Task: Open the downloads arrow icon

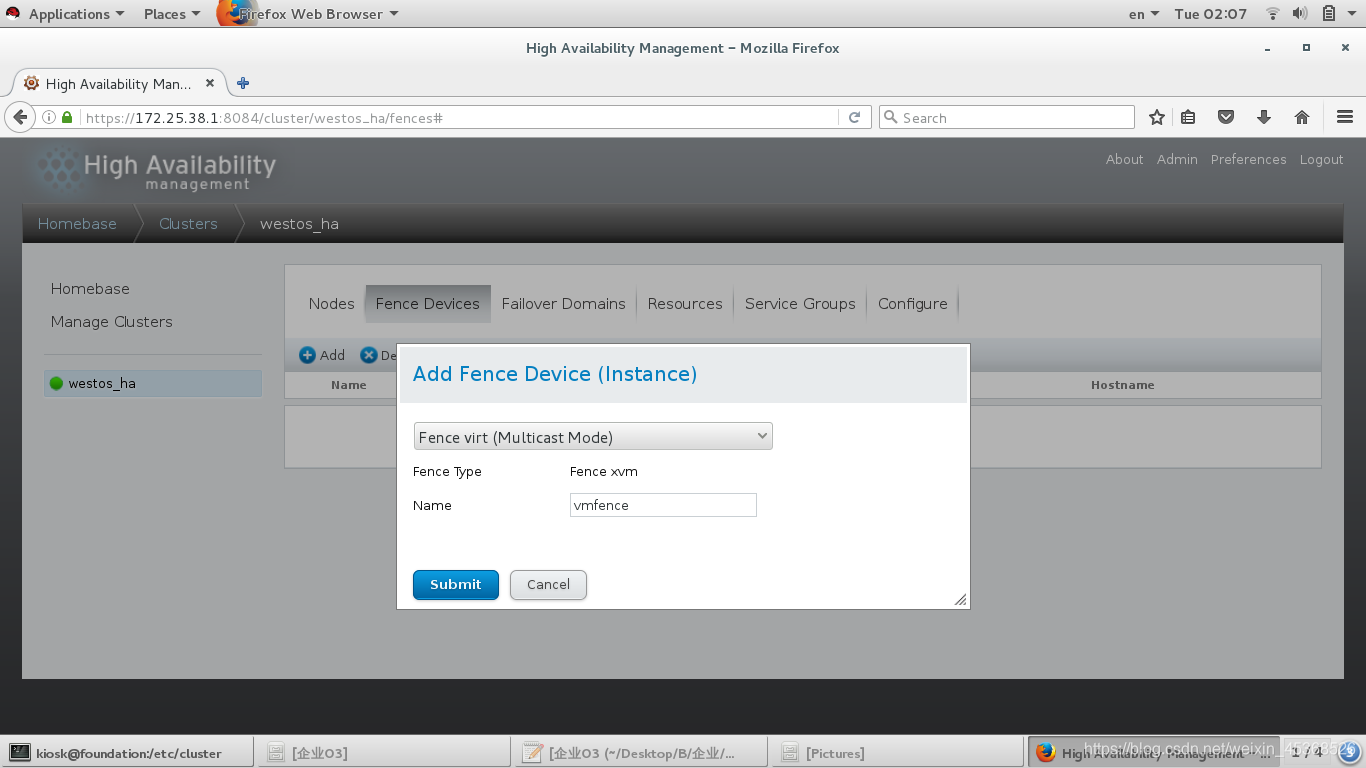Action: tap(1264, 117)
